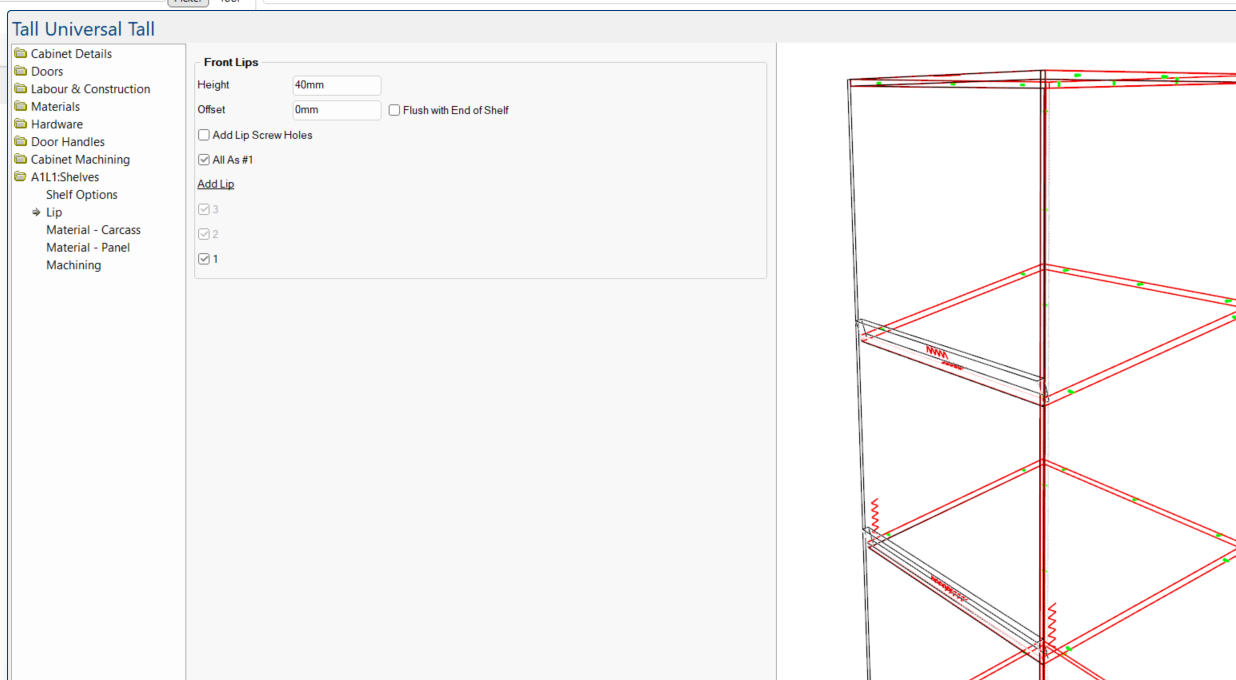Click the Cabinet Machining folder icon
1236x680 pixels.
(x=21, y=159)
